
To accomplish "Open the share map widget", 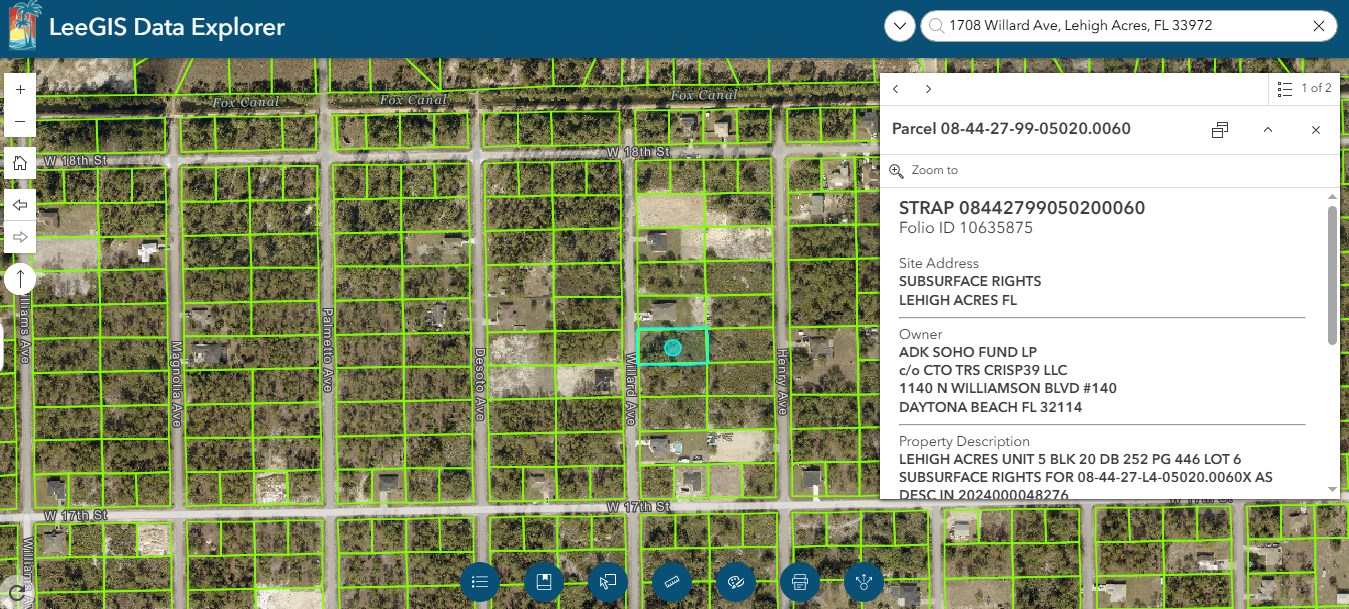I will (864, 581).
